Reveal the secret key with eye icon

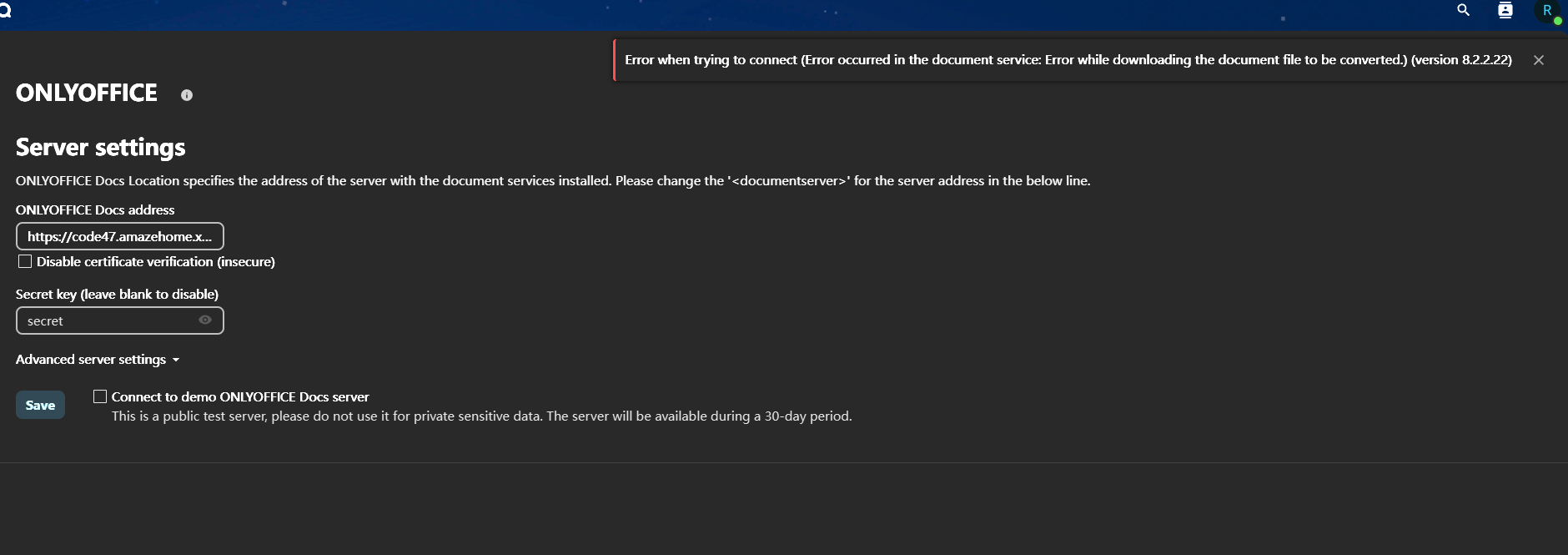tap(205, 320)
